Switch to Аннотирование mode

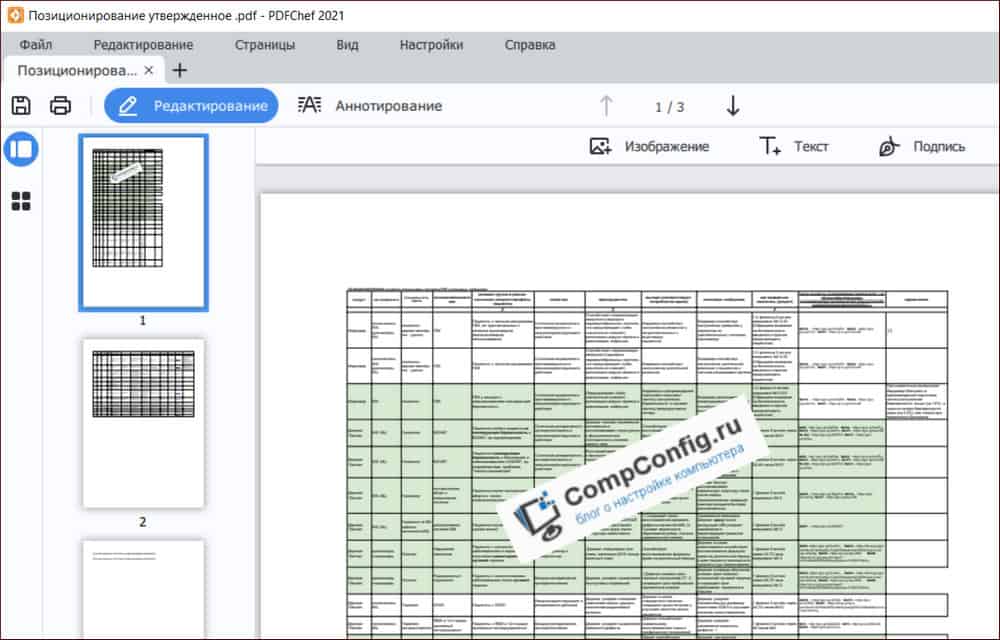point(370,106)
